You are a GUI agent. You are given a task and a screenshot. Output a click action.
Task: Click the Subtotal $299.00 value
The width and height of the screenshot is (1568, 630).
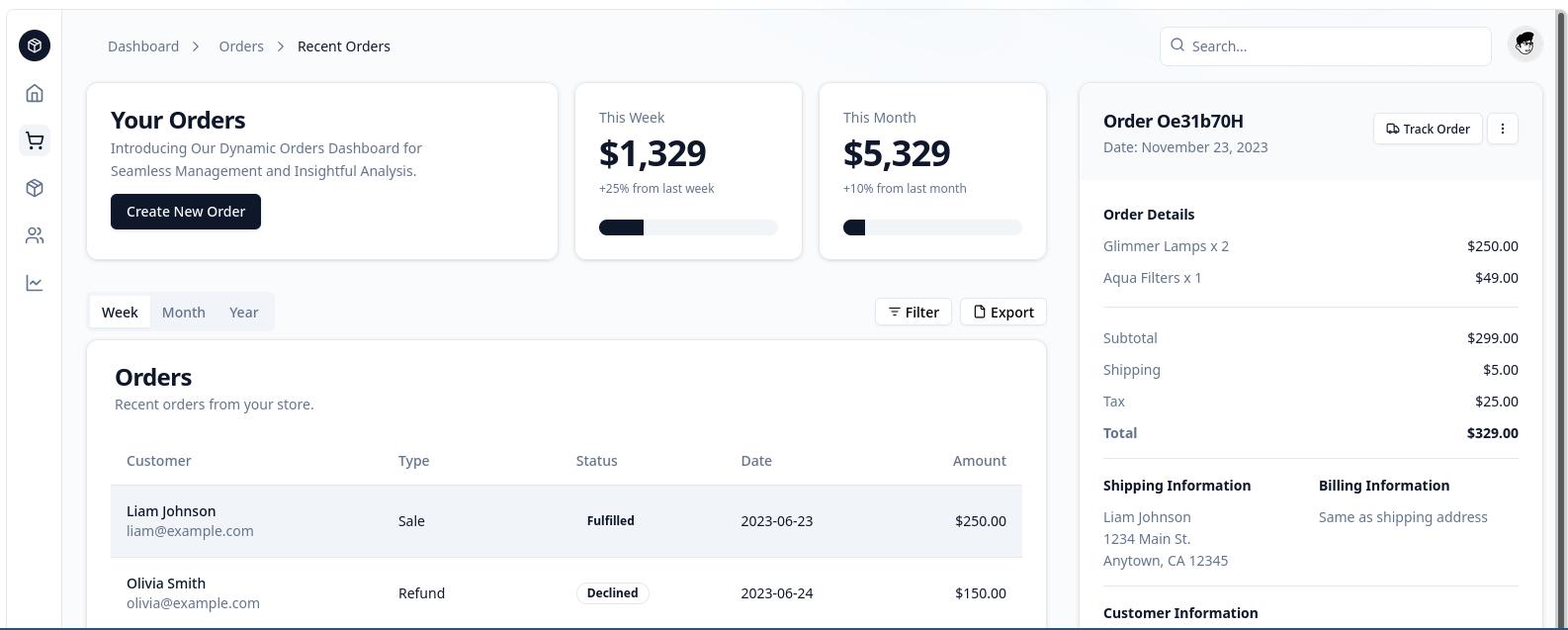tap(1493, 338)
